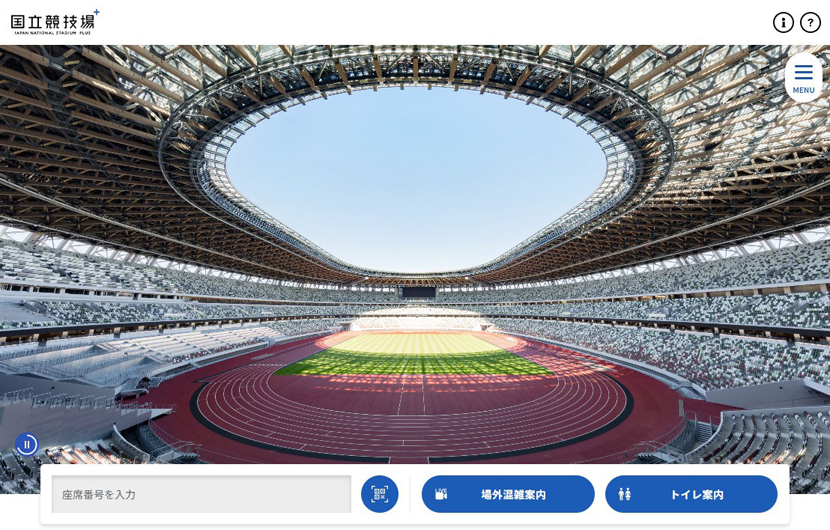Image resolution: width=830 pixels, height=530 pixels.
Task: Open 場外混雑案内 congestion guide
Action: [x=508, y=494]
